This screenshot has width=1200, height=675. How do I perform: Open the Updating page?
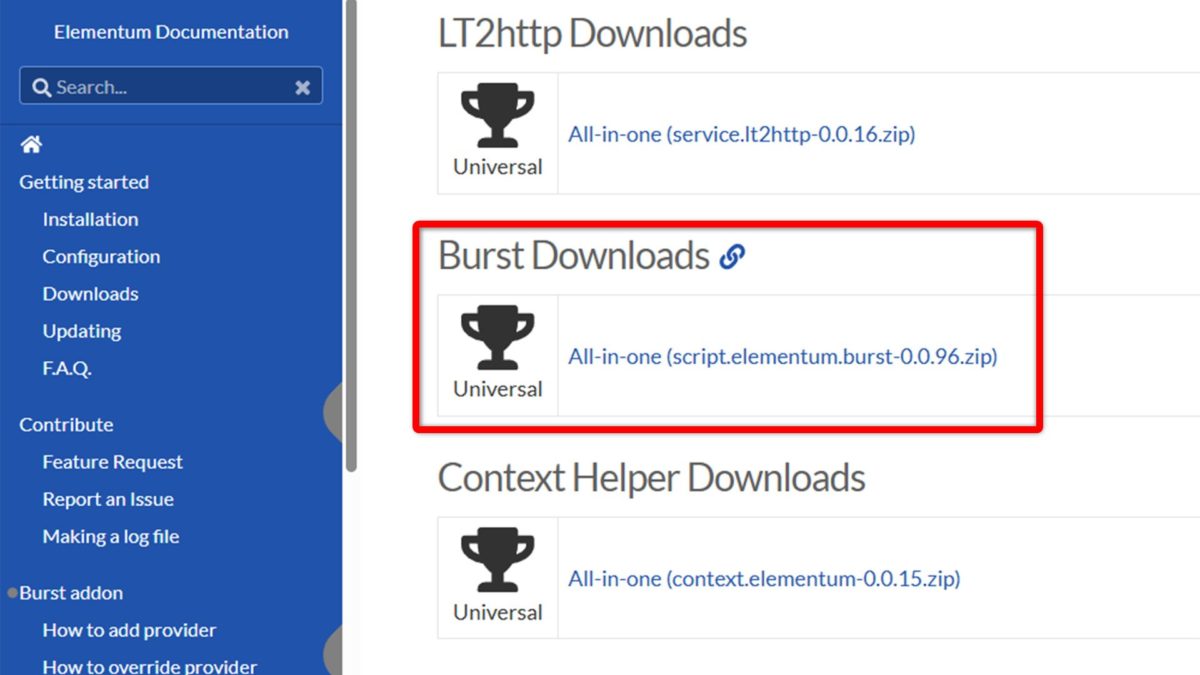pos(82,331)
